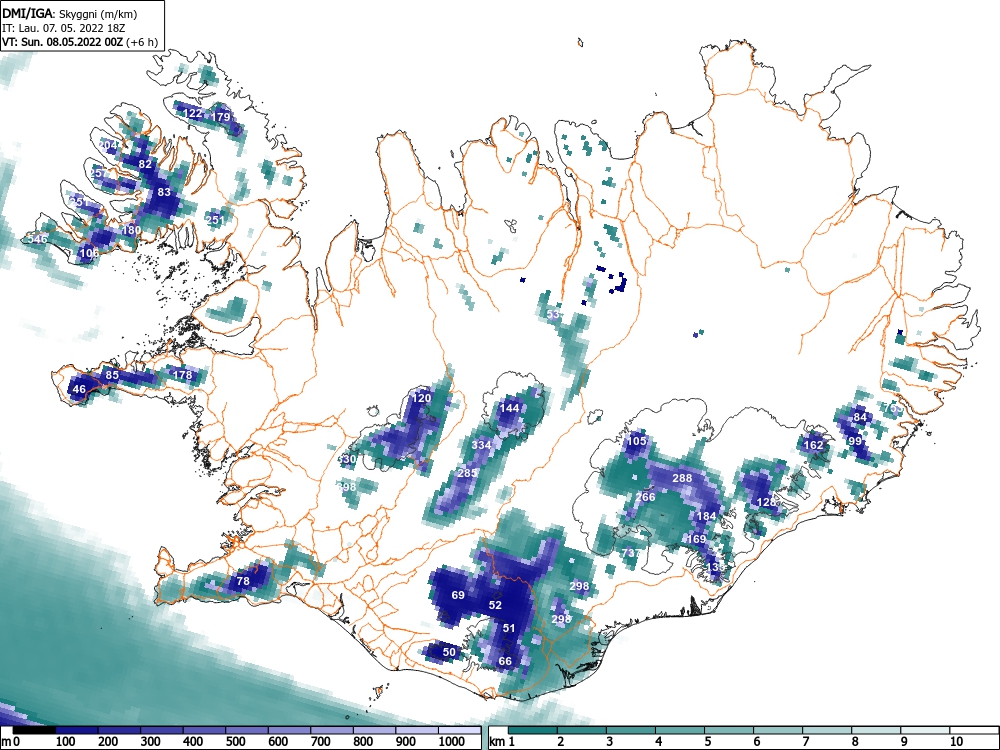The image size is (1000, 750).
Task: Click the dark blue 100–200 m legend segment
Action: pyautogui.click(x=77, y=730)
